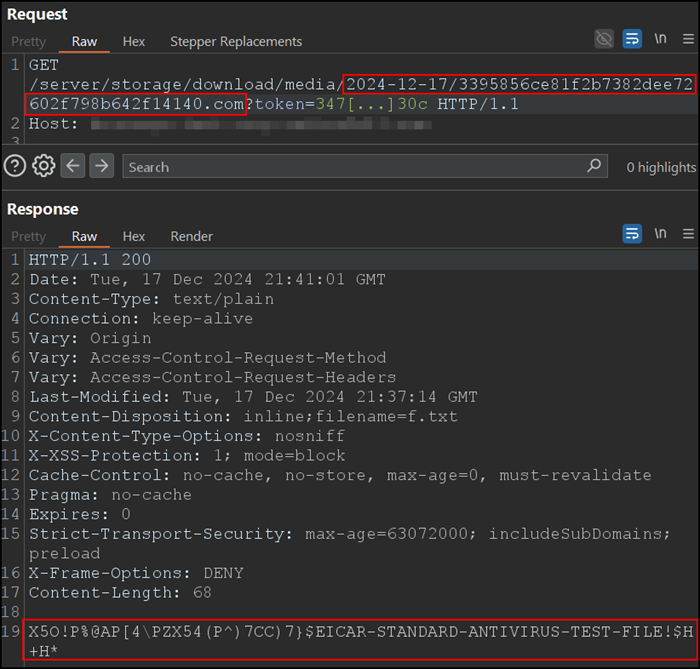Viewport: 700px width, 669px height.
Task: Select the Render tab in Response
Action: 191,236
